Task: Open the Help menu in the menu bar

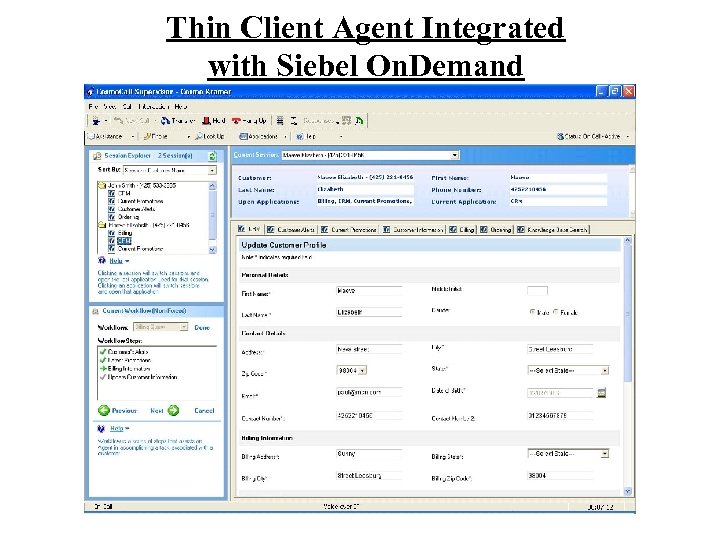Action: [x=180, y=107]
